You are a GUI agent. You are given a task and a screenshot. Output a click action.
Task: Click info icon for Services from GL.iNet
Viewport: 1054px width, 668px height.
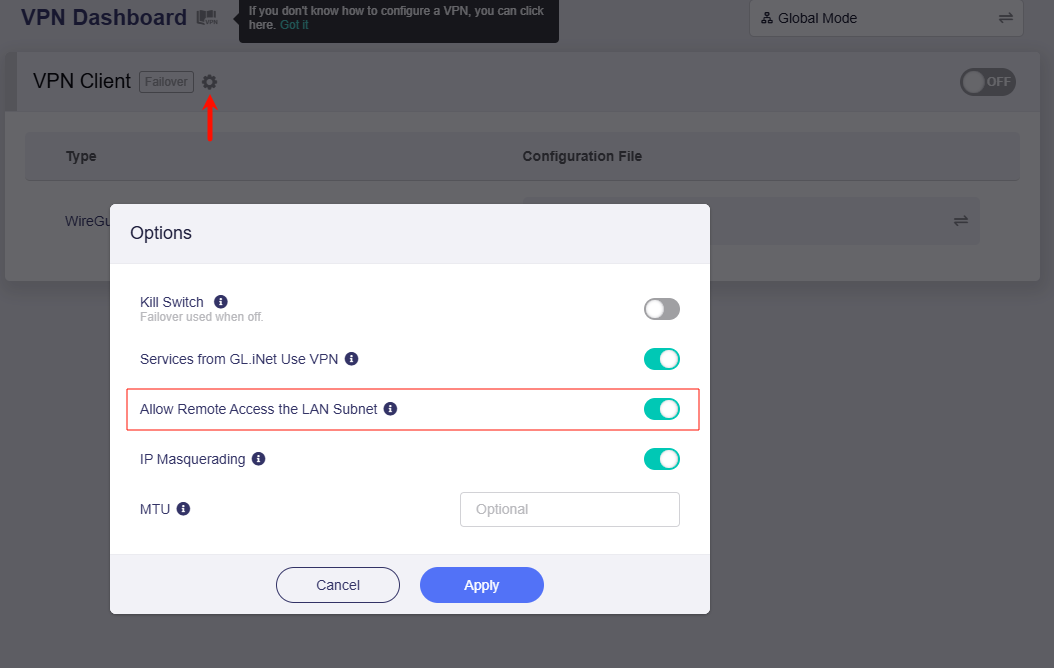tap(351, 358)
